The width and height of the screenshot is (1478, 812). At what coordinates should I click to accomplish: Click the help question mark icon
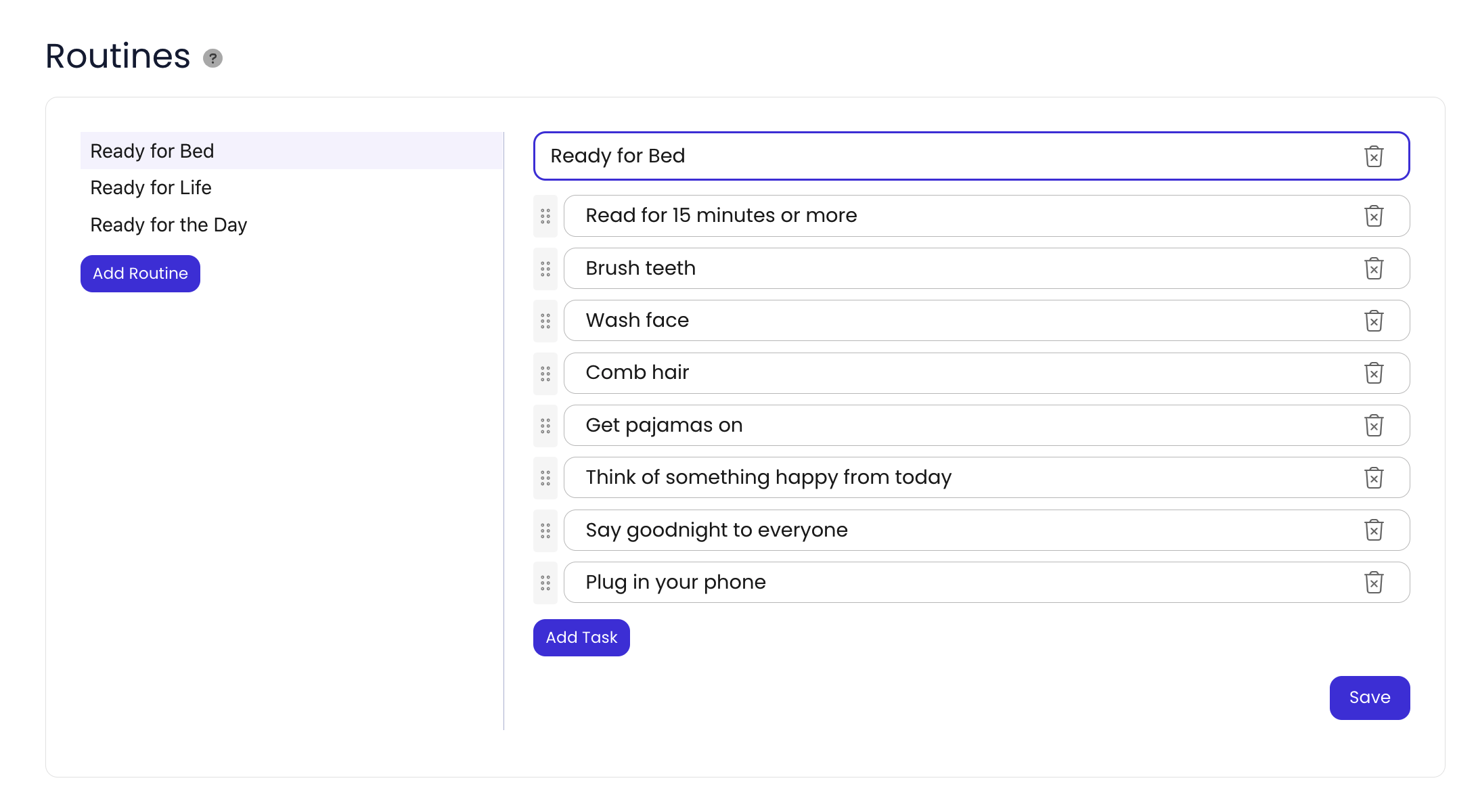pyautogui.click(x=212, y=58)
